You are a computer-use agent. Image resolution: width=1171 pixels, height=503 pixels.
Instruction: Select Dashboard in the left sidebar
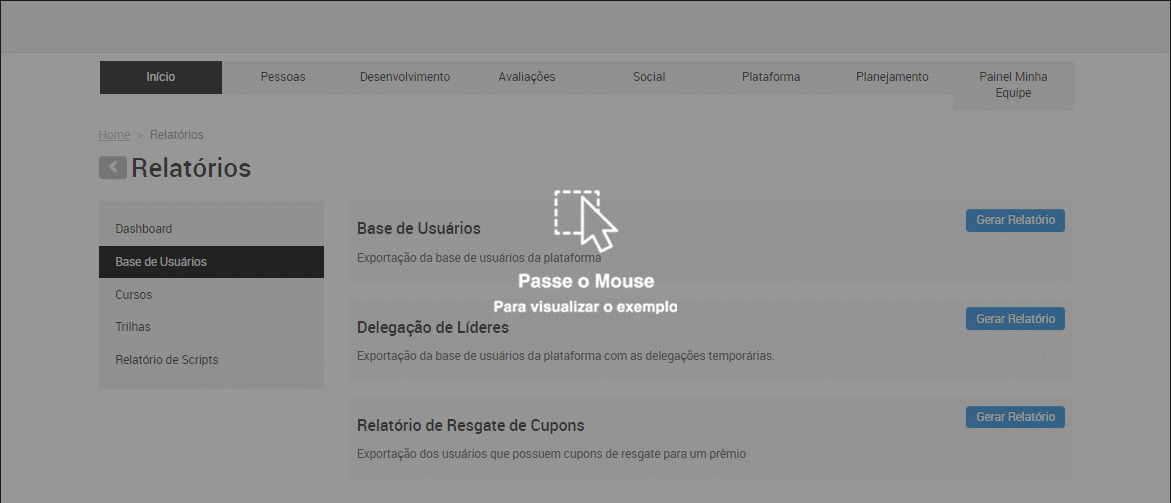[x=144, y=229]
